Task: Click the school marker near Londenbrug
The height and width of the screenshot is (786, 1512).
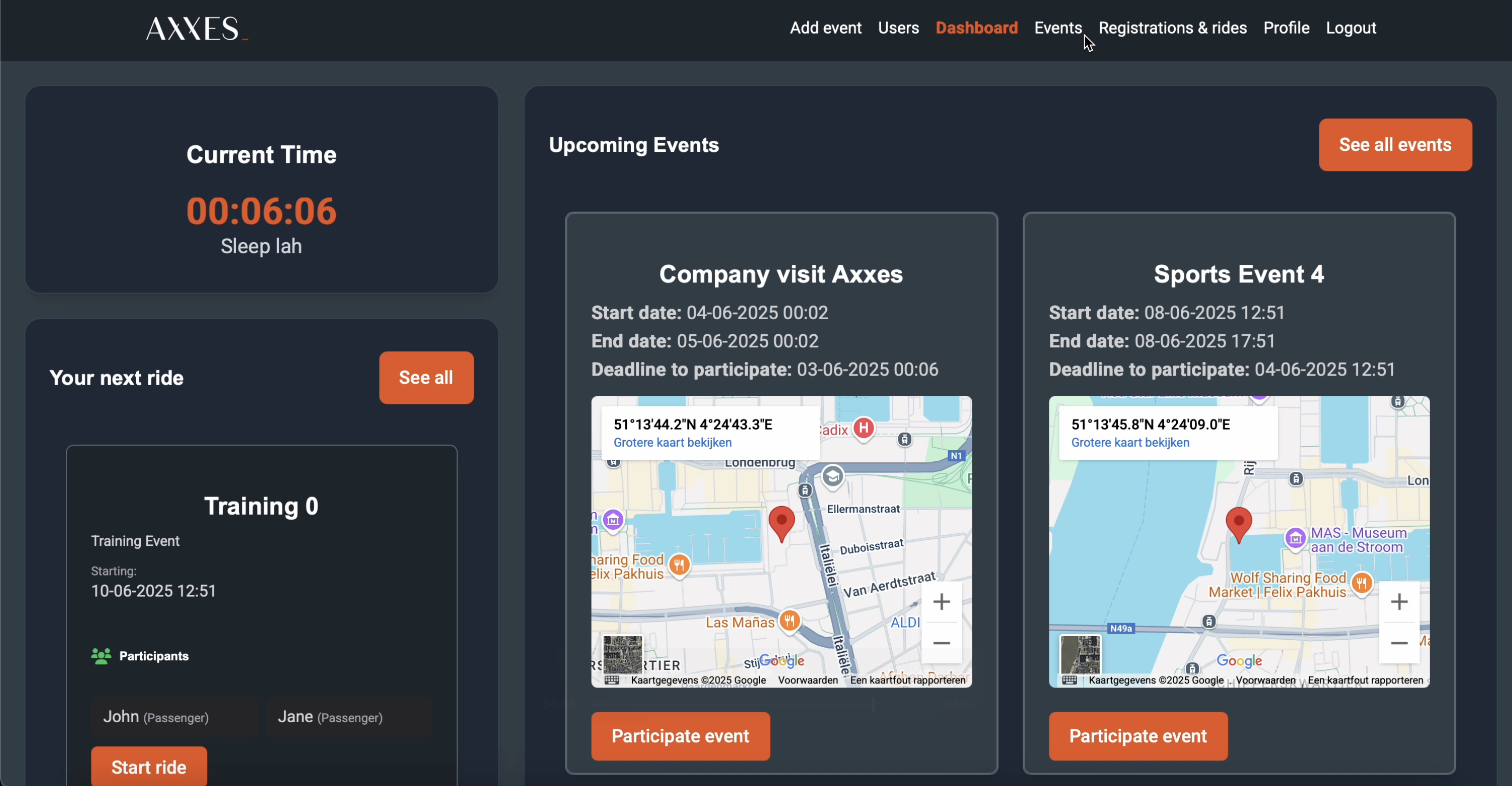Action: [832, 476]
